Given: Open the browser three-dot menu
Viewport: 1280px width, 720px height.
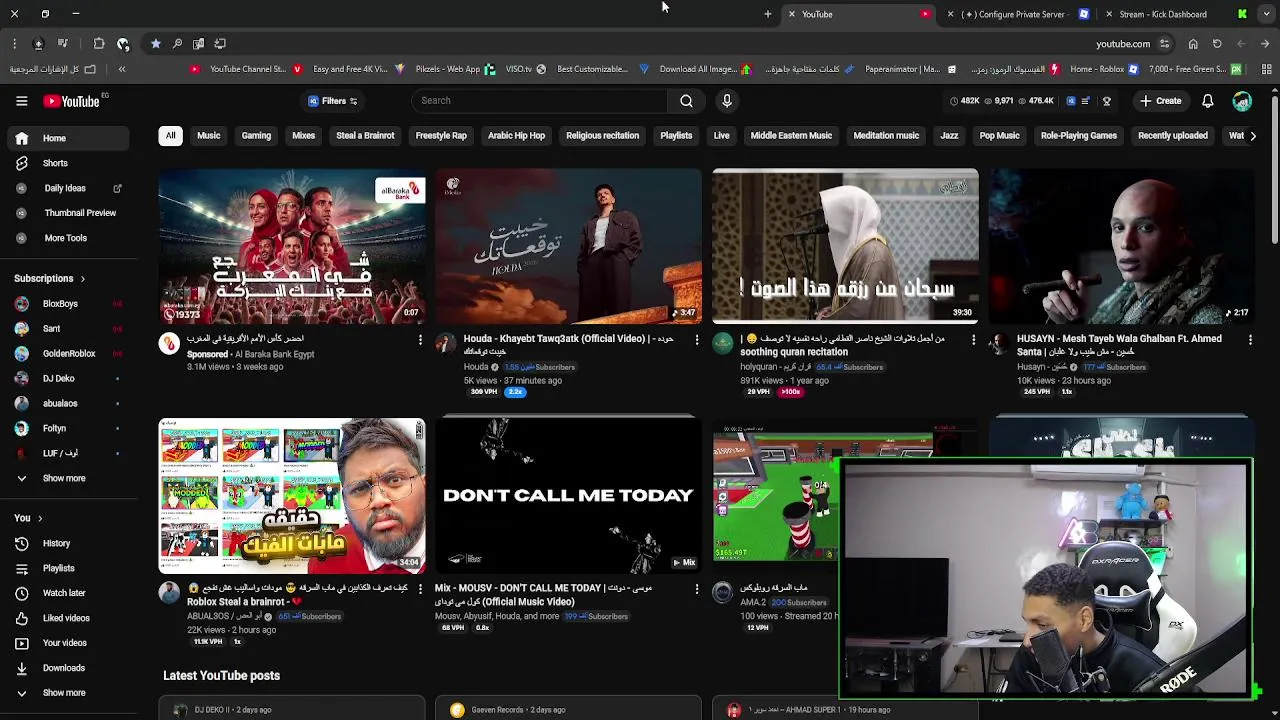Looking at the screenshot, I should (x=14, y=44).
